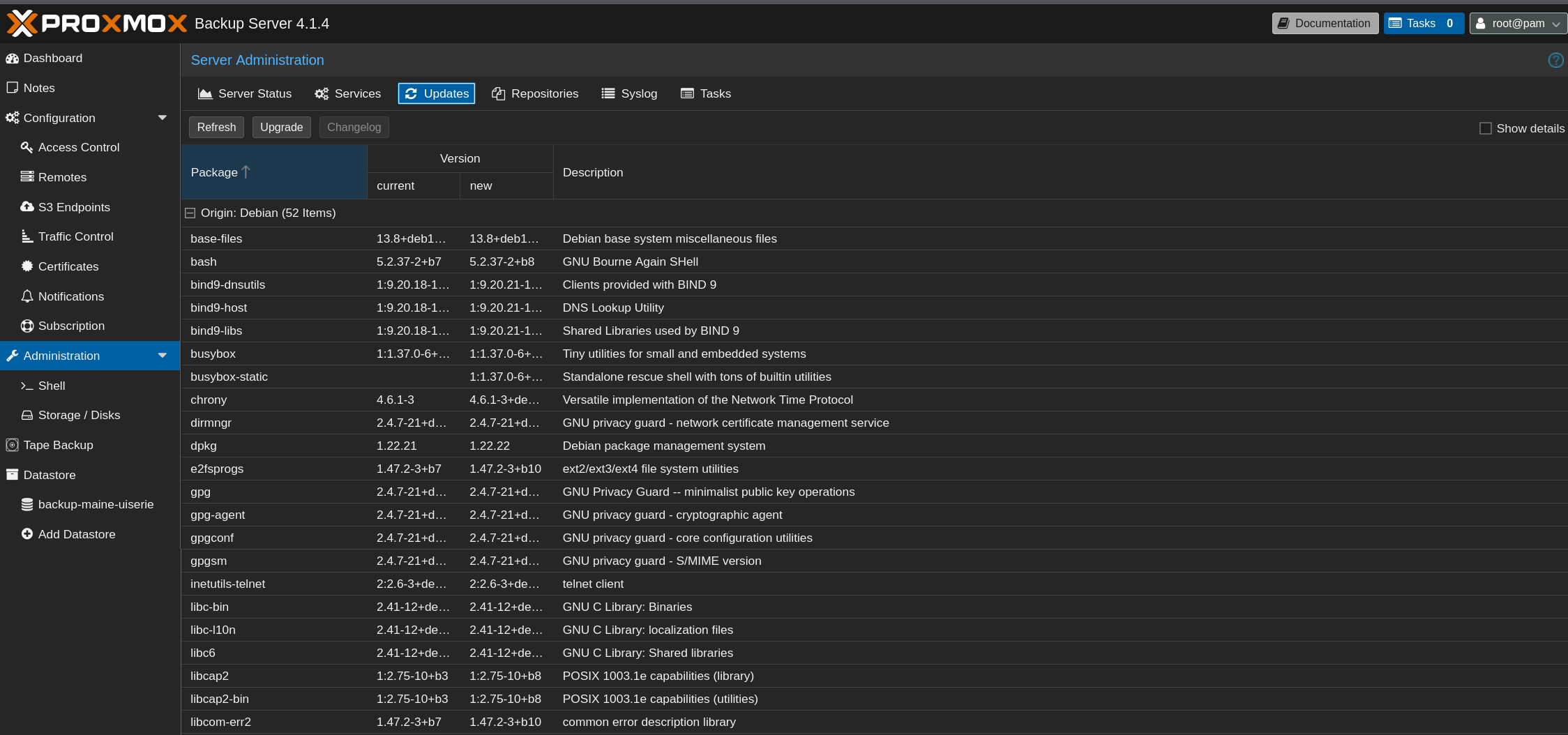Sort by the current version column
Image resolution: width=1568 pixels, height=735 pixels.
414,185
